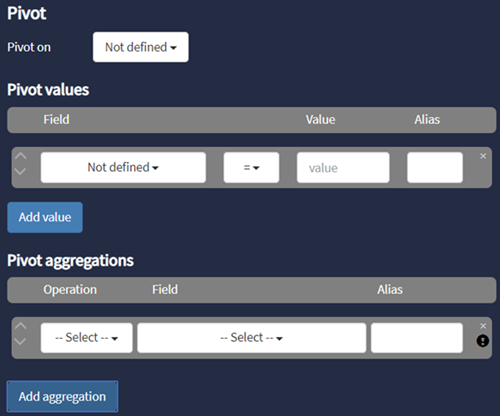Click the Pivot values heading
500x416 pixels.
[48, 90]
